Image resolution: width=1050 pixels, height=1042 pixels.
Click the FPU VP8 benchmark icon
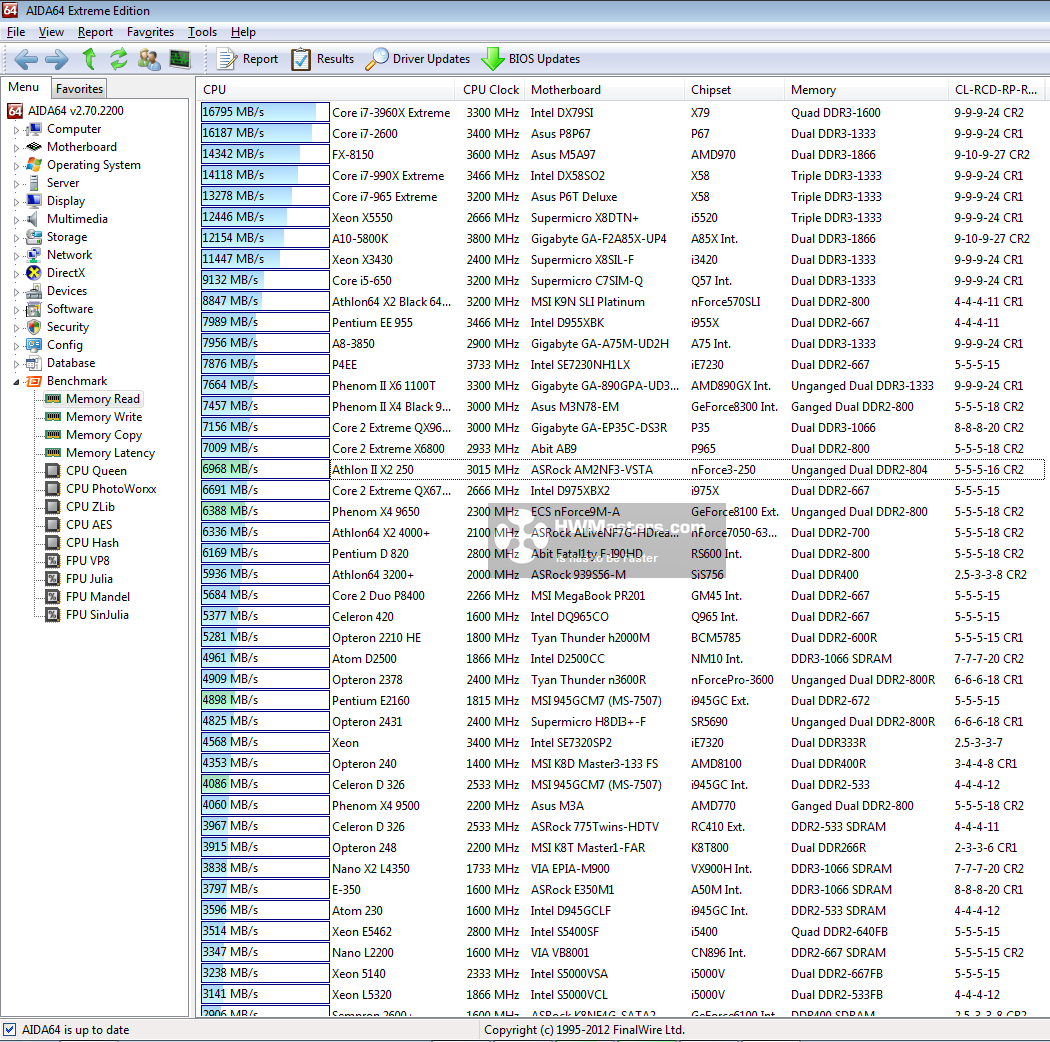pyautogui.click(x=53, y=561)
